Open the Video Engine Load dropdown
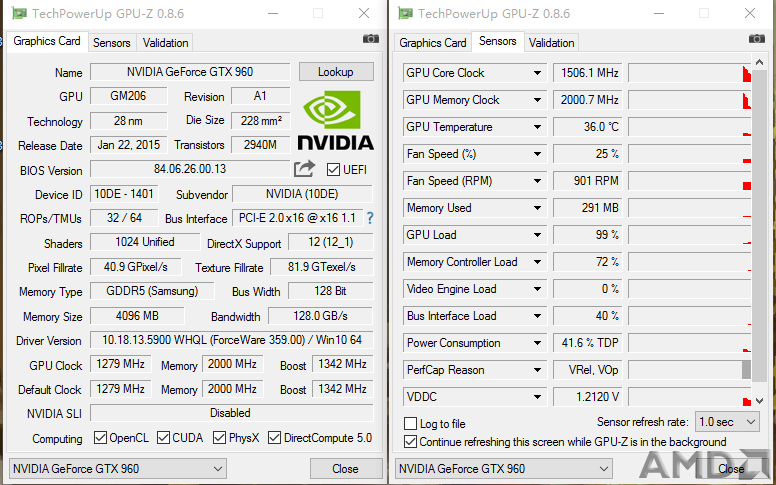The width and height of the screenshot is (776, 485). (x=537, y=289)
